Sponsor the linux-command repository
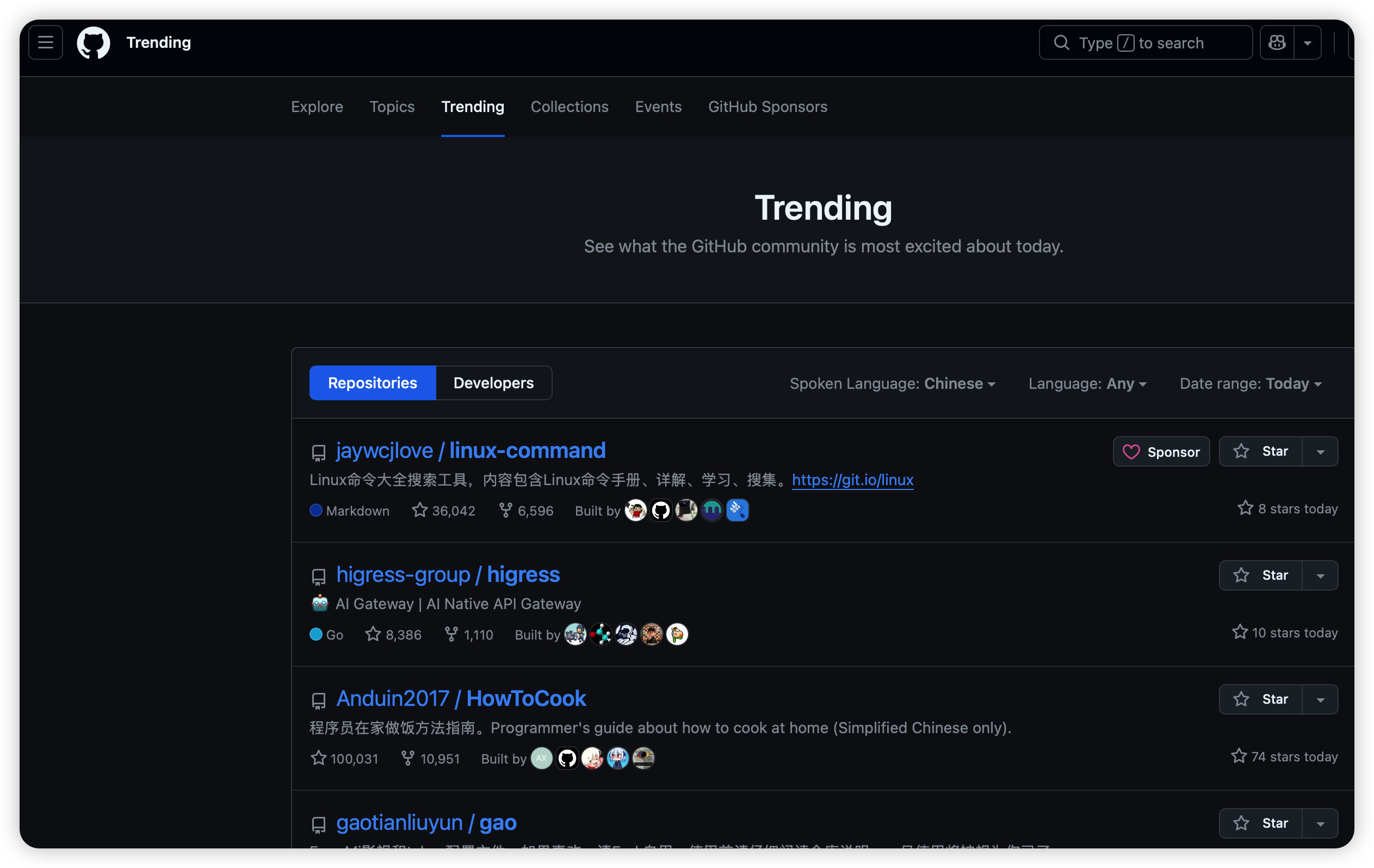 point(1161,451)
